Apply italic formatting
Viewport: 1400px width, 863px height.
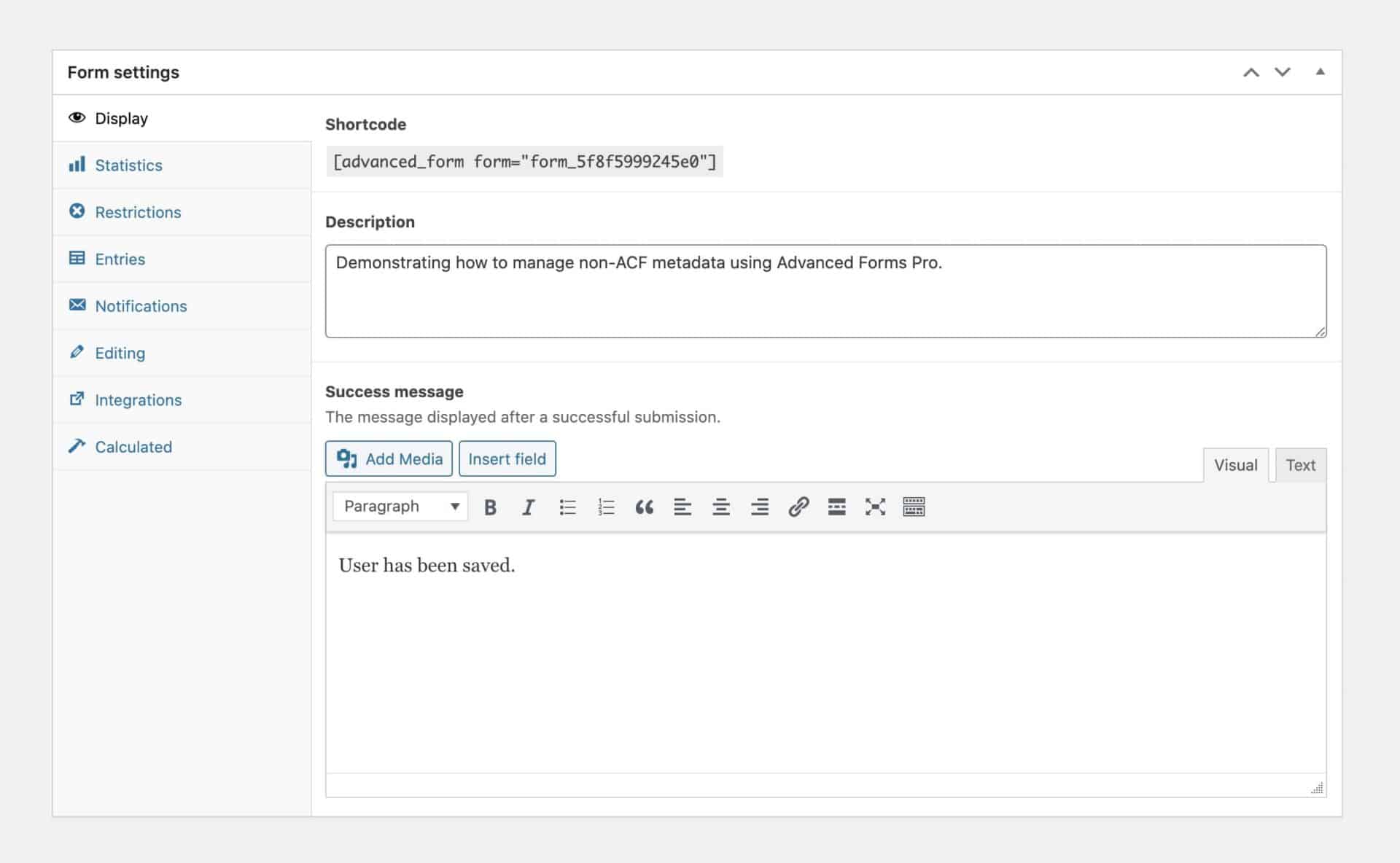pyautogui.click(x=528, y=507)
